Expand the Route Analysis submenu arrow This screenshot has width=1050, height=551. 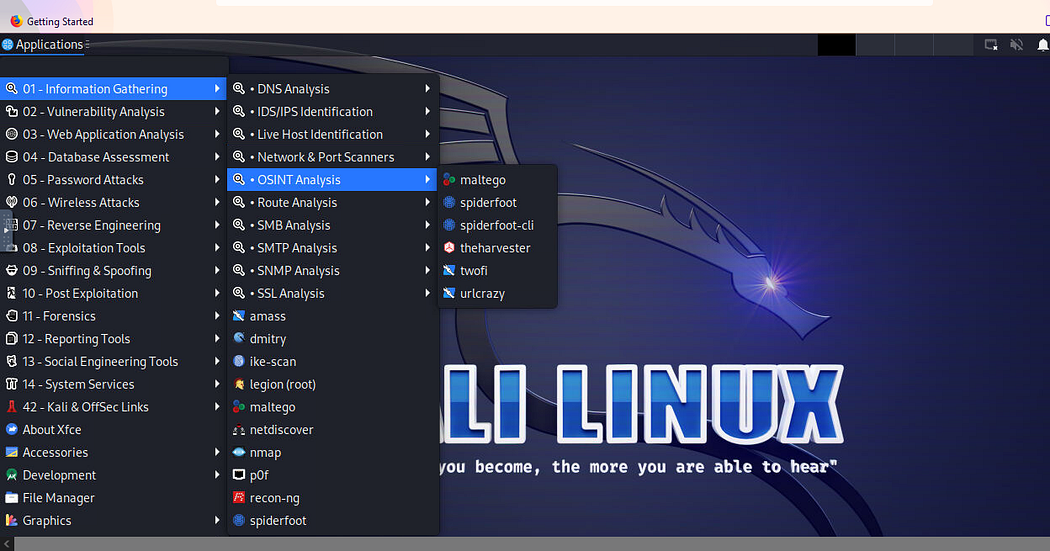pyautogui.click(x=427, y=203)
